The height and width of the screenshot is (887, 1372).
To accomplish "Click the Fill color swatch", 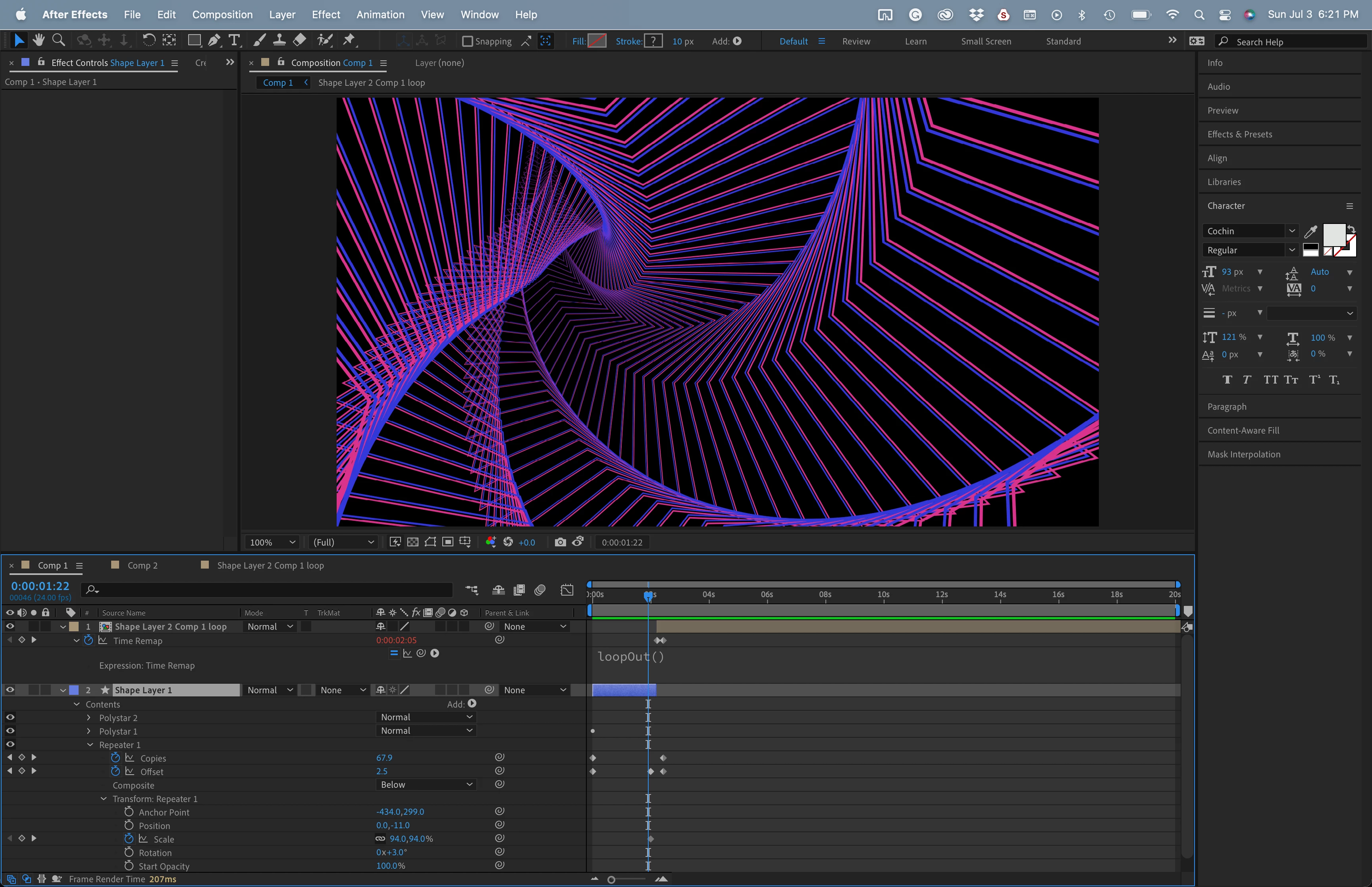I will click(x=596, y=41).
